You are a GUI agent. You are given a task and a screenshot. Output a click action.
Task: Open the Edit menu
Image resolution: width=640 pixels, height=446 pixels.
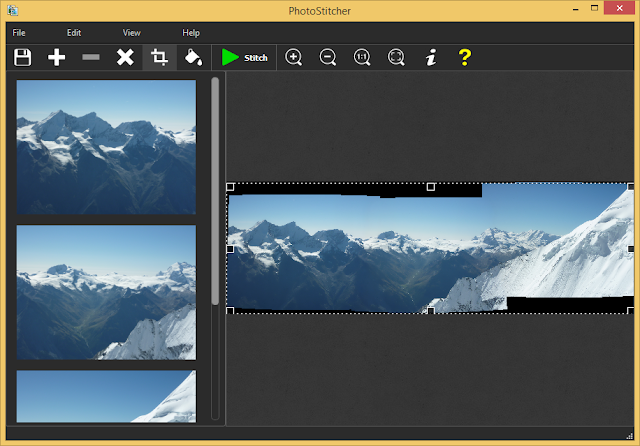[x=74, y=33]
